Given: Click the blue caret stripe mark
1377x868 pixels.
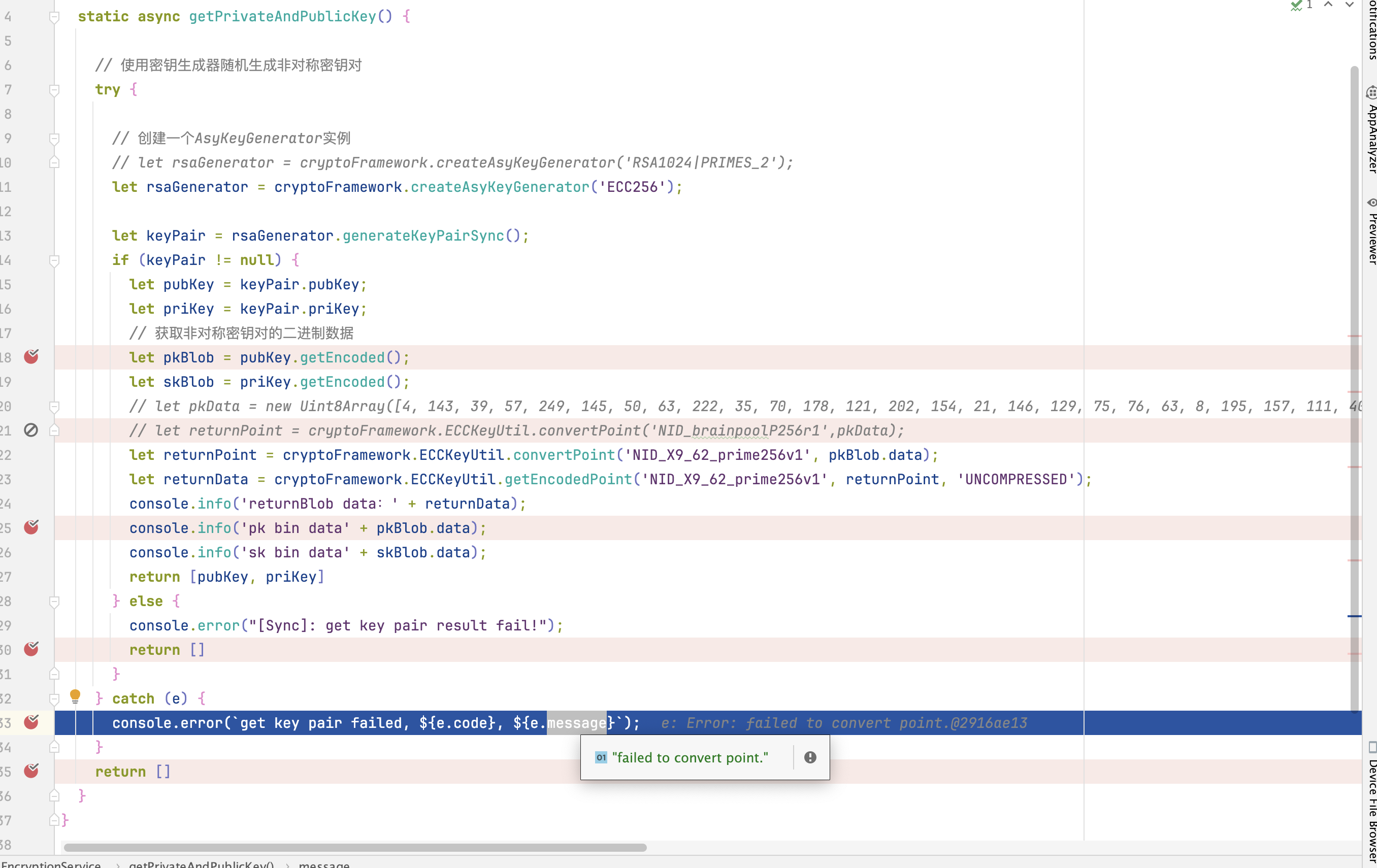Looking at the screenshot, I should (1354, 616).
